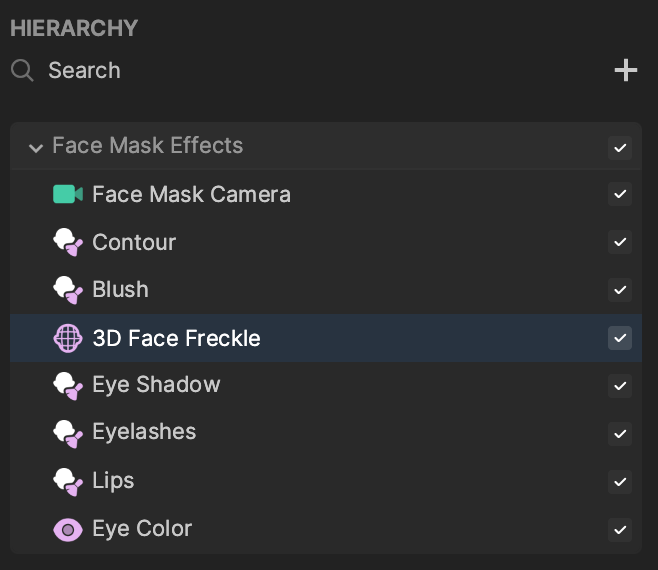Image resolution: width=658 pixels, height=570 pixels.
Task: Click the magnifier search icon
Action: click(x=22, y=70)
